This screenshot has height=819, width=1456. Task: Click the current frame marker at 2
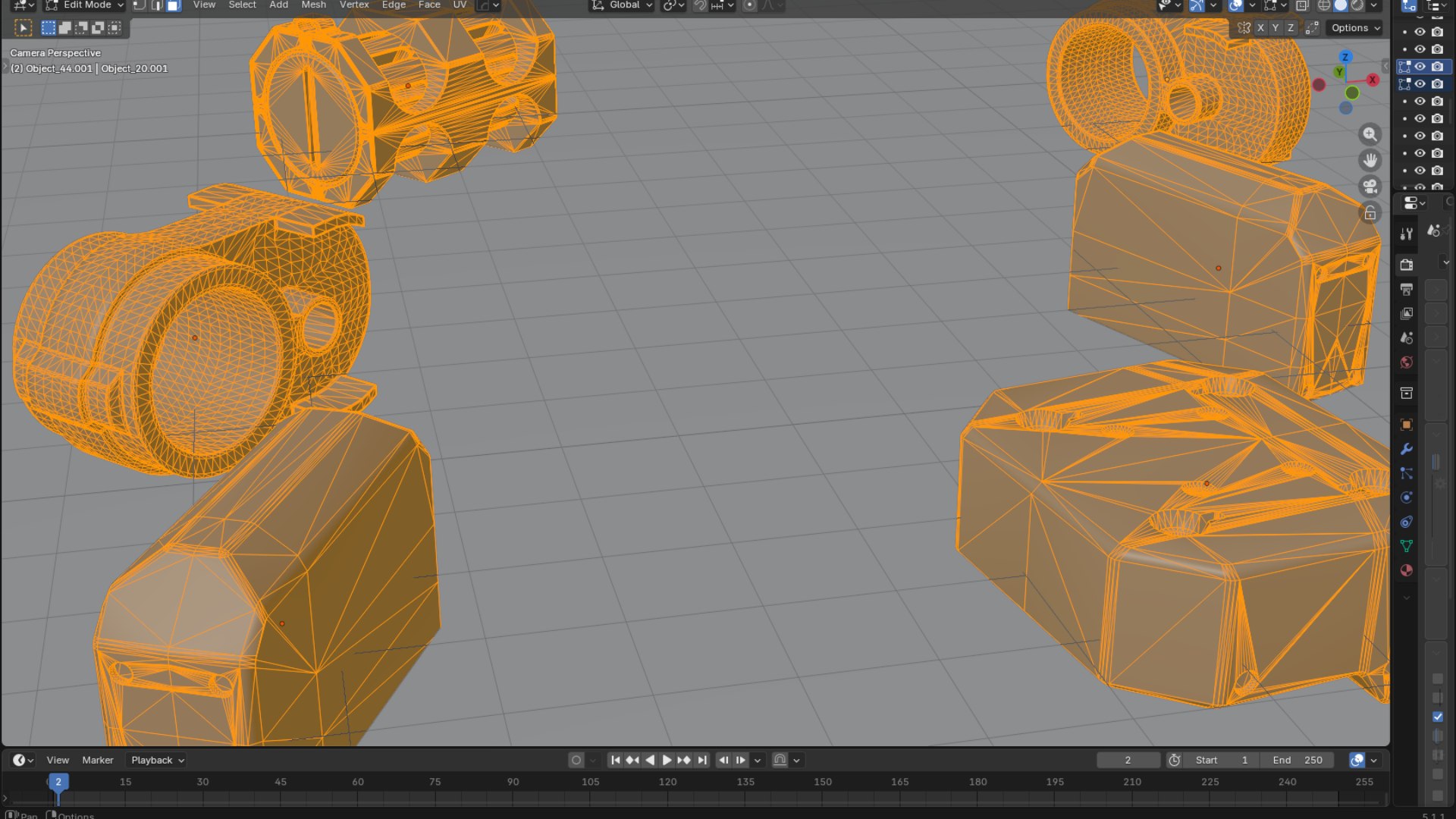pyautogui.click(x=58, y=782)
